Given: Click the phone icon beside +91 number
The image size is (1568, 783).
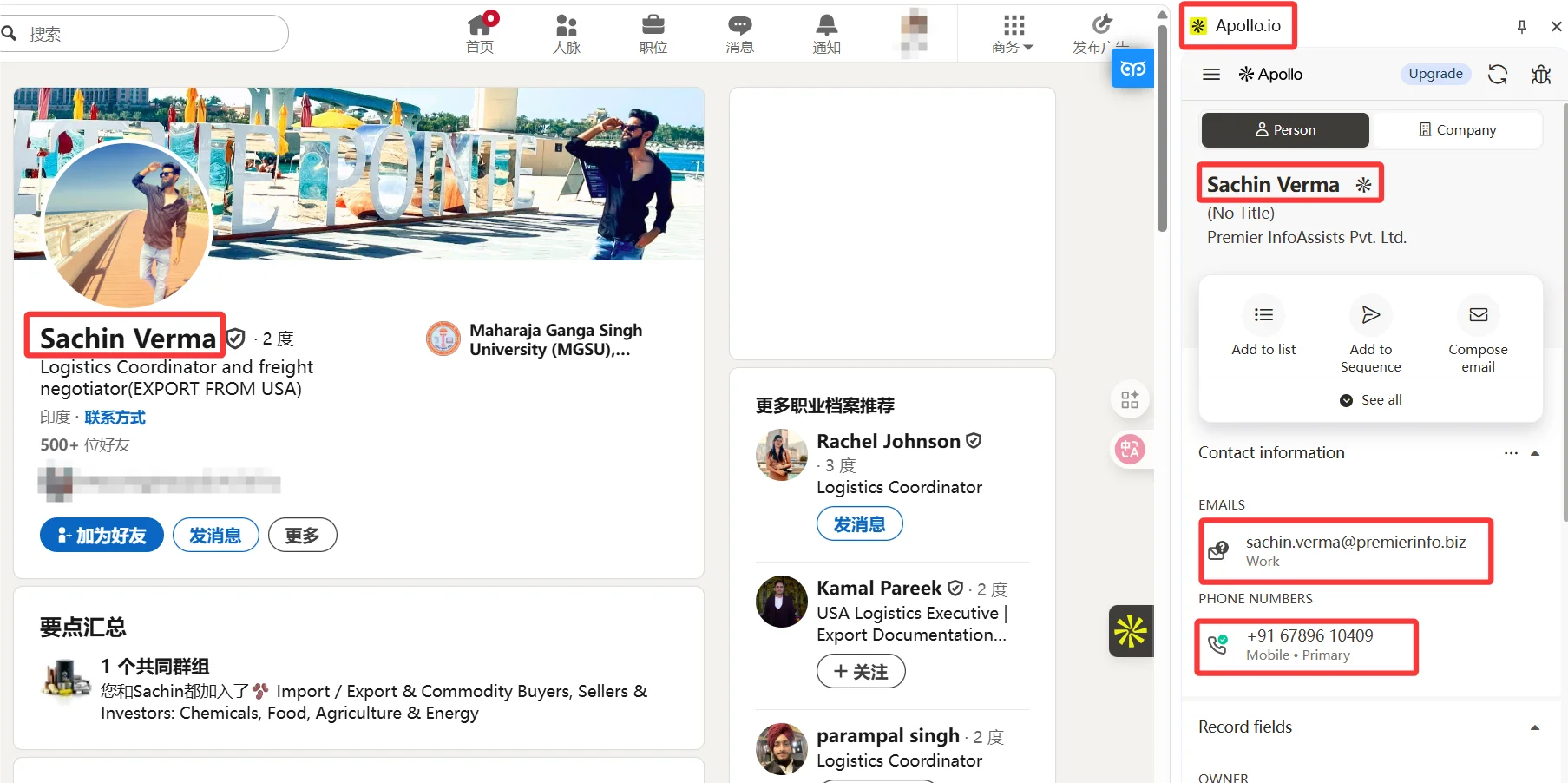Looking at the screenshot, I should pyautogui.click(x=1218, y=644).
